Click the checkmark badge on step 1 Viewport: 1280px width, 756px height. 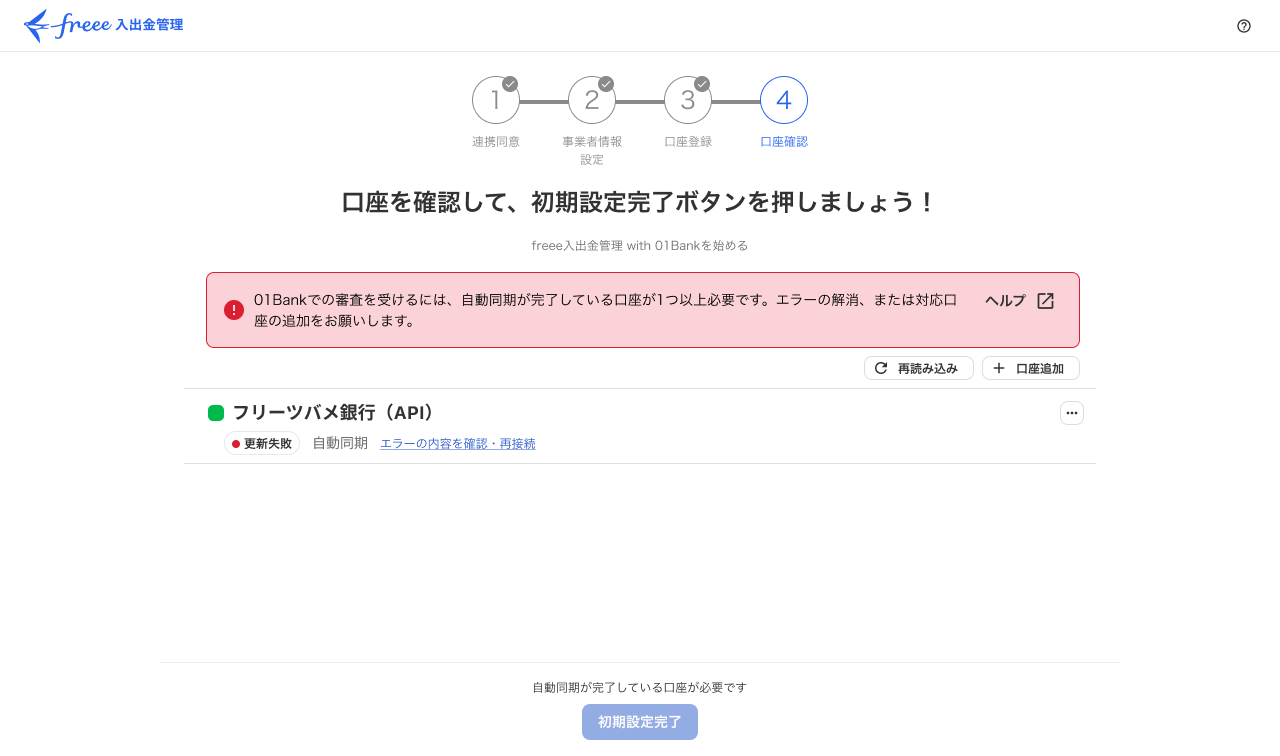pos(510,84)
